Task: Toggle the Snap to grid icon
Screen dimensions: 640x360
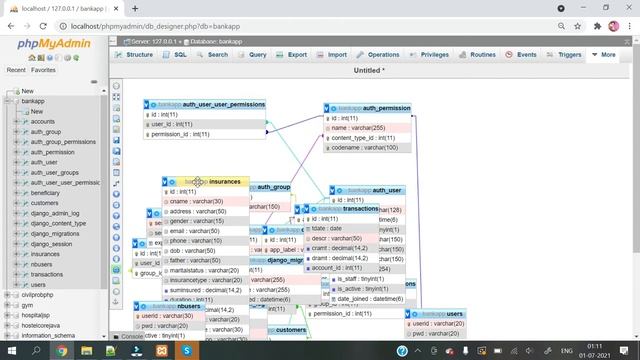Action: click(116, 238)
